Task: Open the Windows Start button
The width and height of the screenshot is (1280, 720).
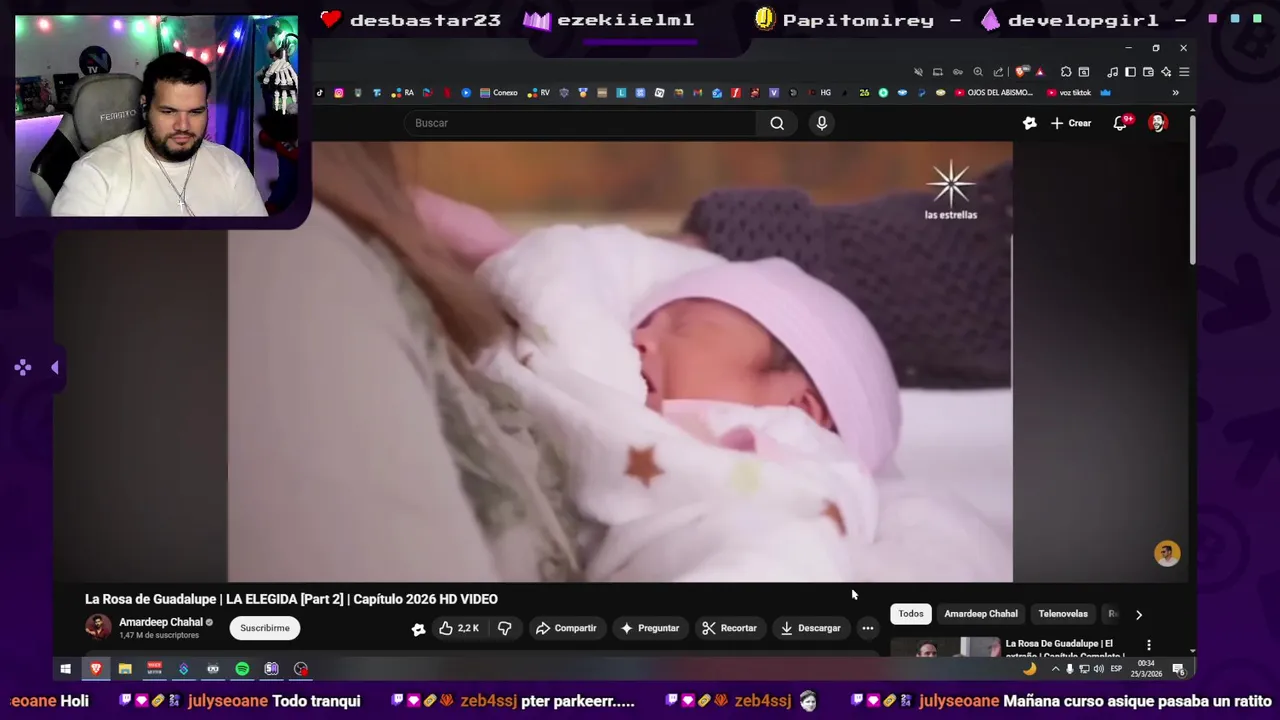Action: 66,669
